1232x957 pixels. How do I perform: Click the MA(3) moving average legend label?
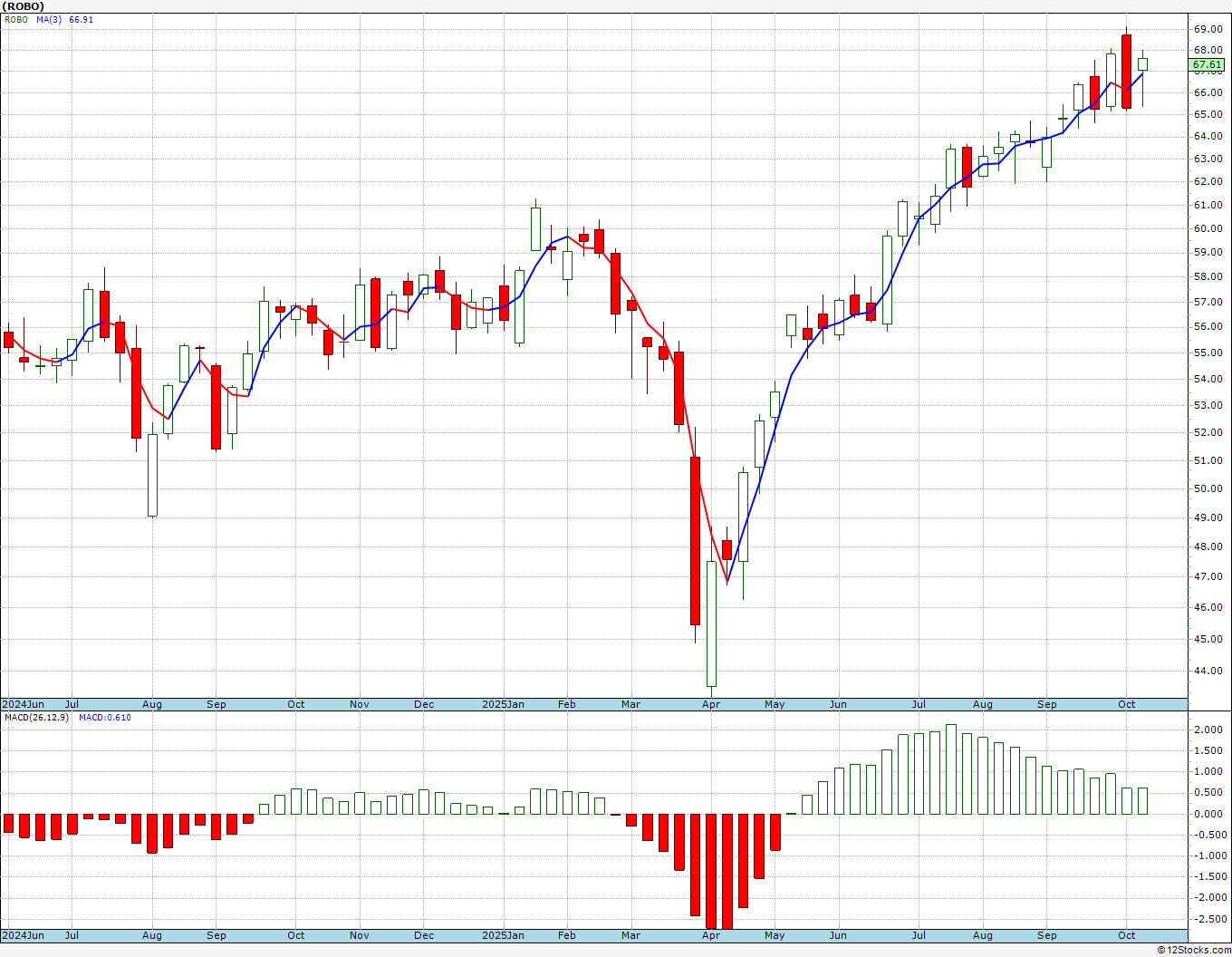point(49,19)
